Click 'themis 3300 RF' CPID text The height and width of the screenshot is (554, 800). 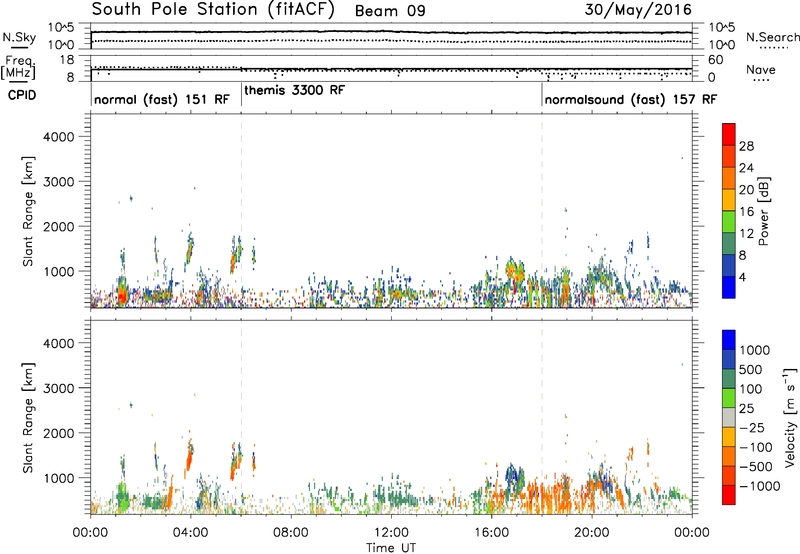point(294,90)
